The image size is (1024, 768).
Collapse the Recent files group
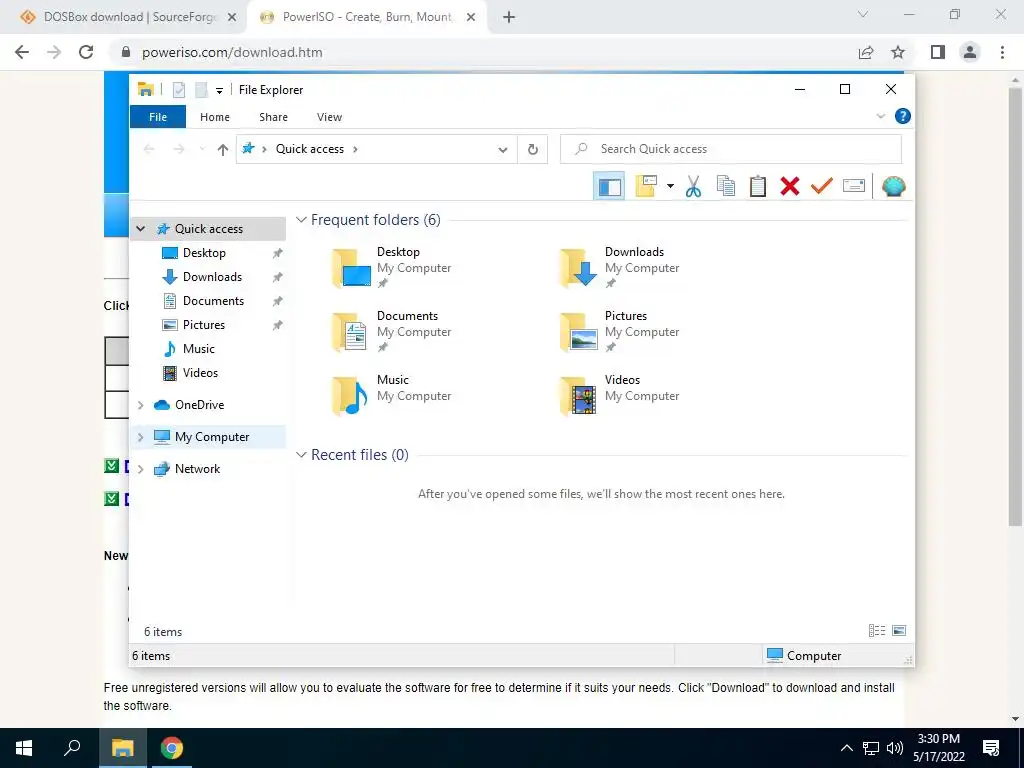point(301,455)
